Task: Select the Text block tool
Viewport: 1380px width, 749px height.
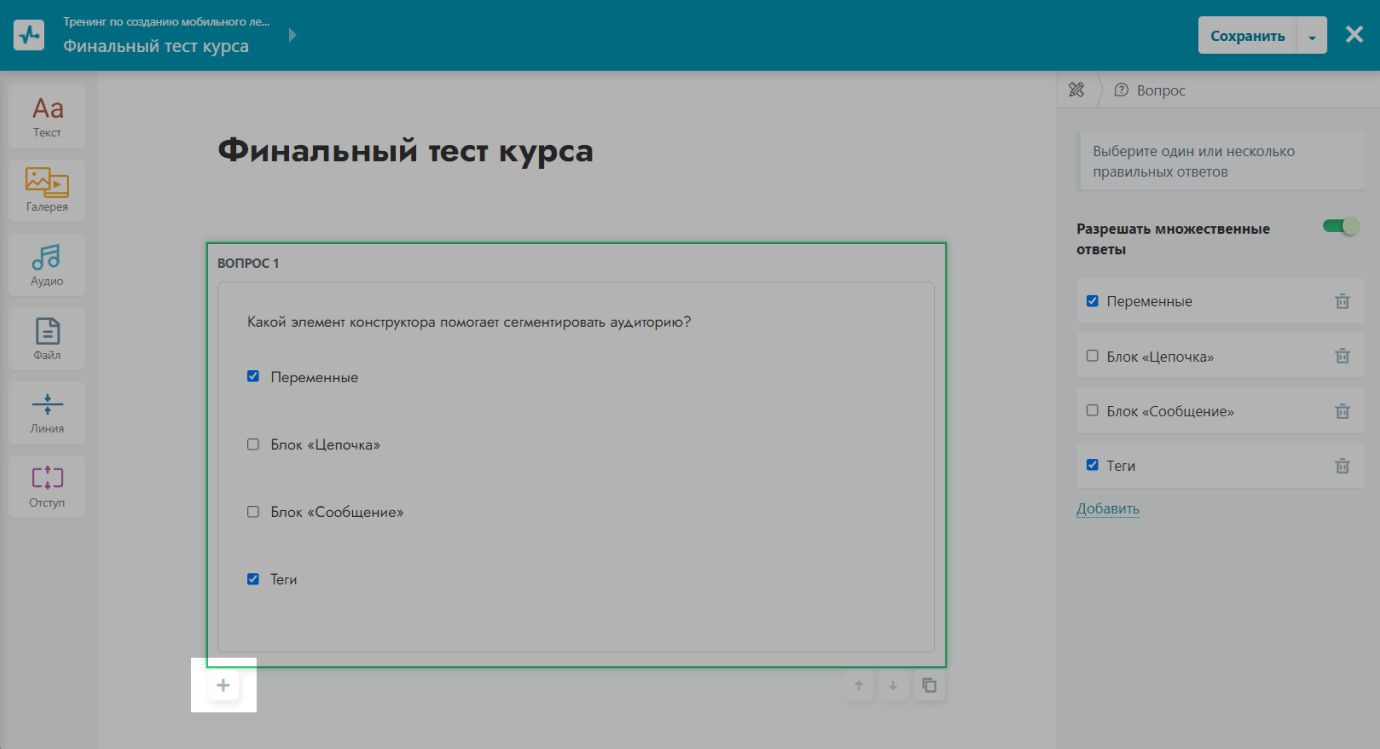Action: pyautogui.click(x=47, y=116)
